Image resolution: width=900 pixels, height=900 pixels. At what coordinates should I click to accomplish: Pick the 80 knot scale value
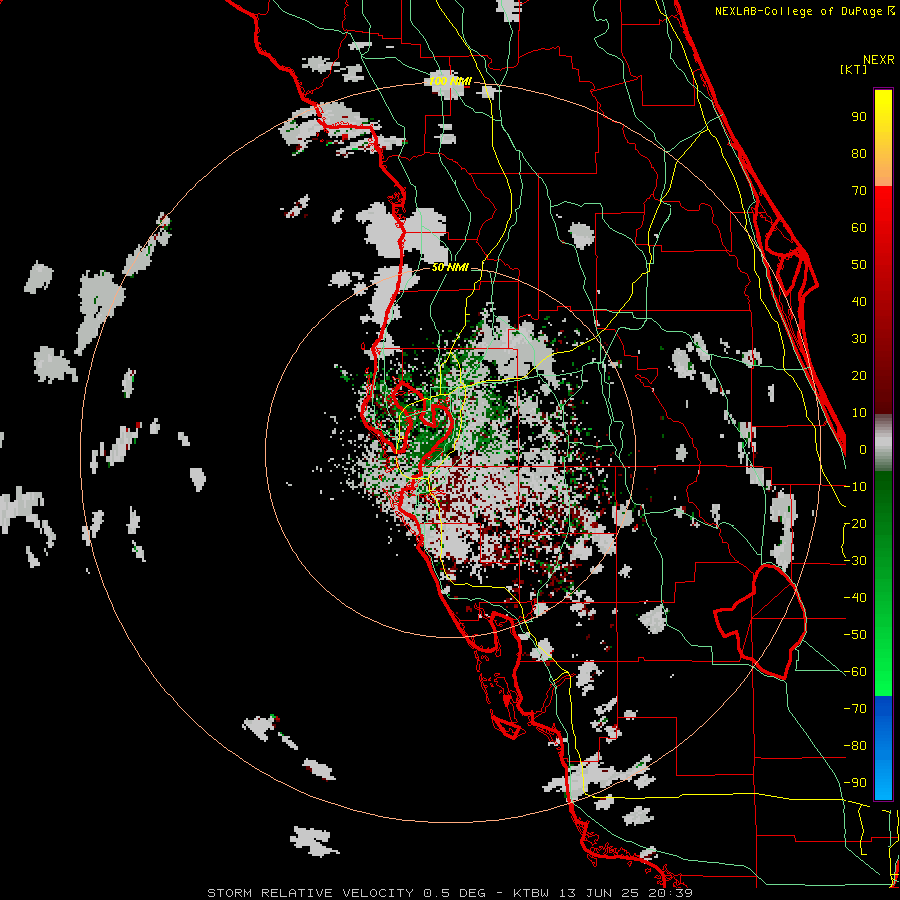tap(859, 154)
